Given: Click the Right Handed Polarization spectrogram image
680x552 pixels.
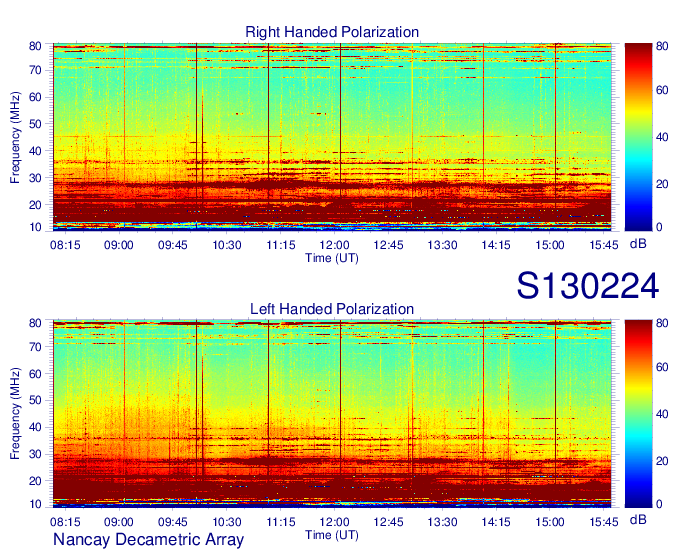Looking at the screenshot, I should tap(332, 137).
